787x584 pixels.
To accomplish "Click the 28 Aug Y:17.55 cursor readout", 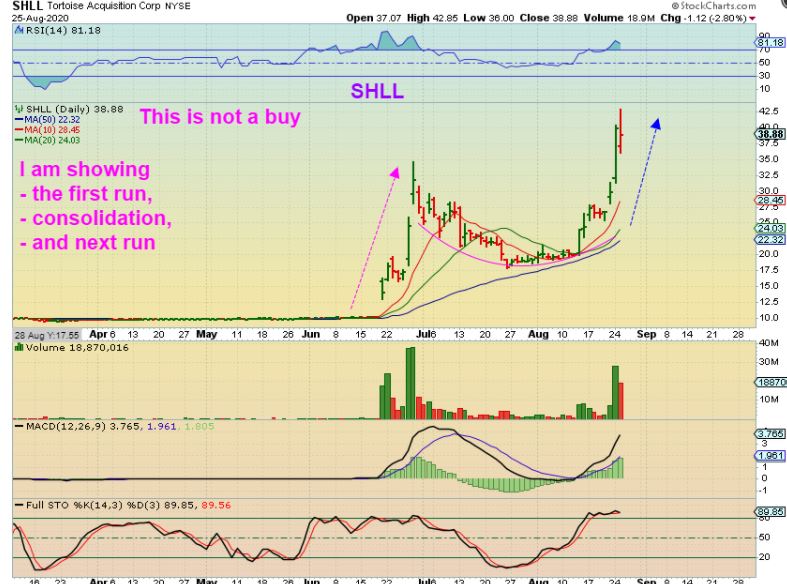I will coord(47,335).
